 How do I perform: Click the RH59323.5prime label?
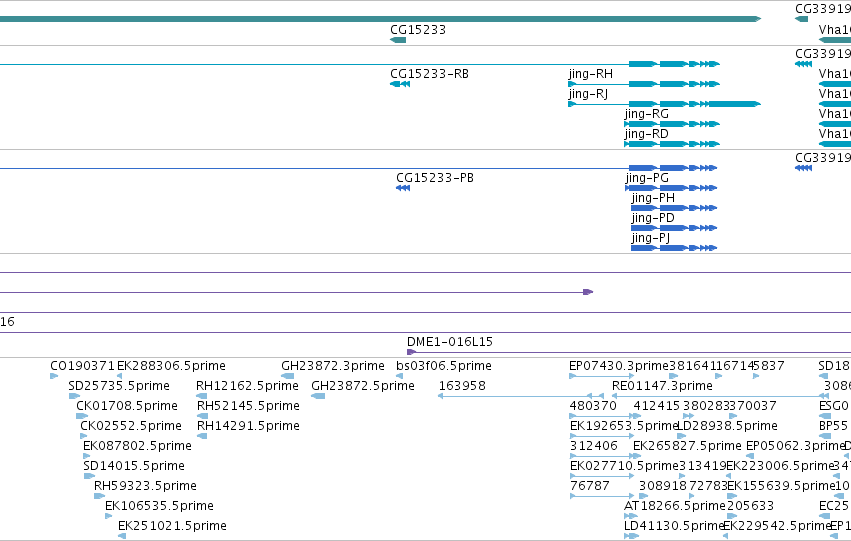click(x=145, y=486)
